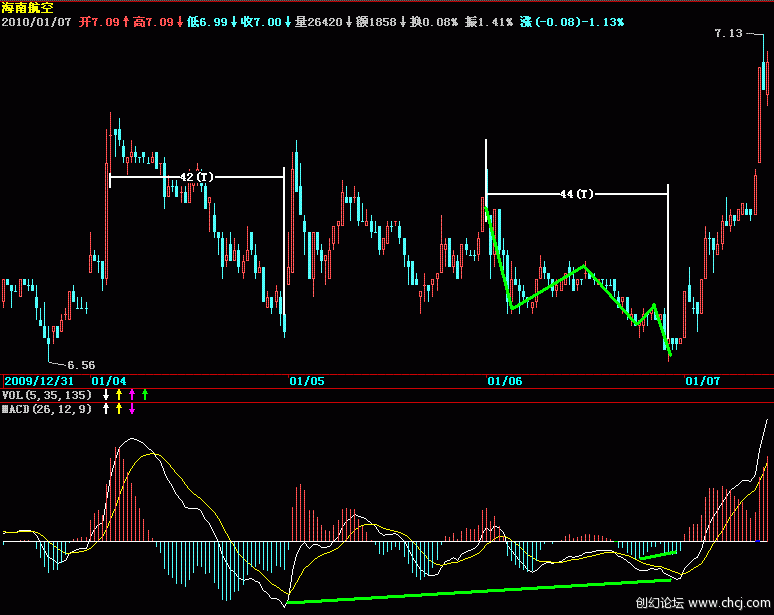Click the stock name 海南航空 title
Screen dimensions: 774x615
28,7
